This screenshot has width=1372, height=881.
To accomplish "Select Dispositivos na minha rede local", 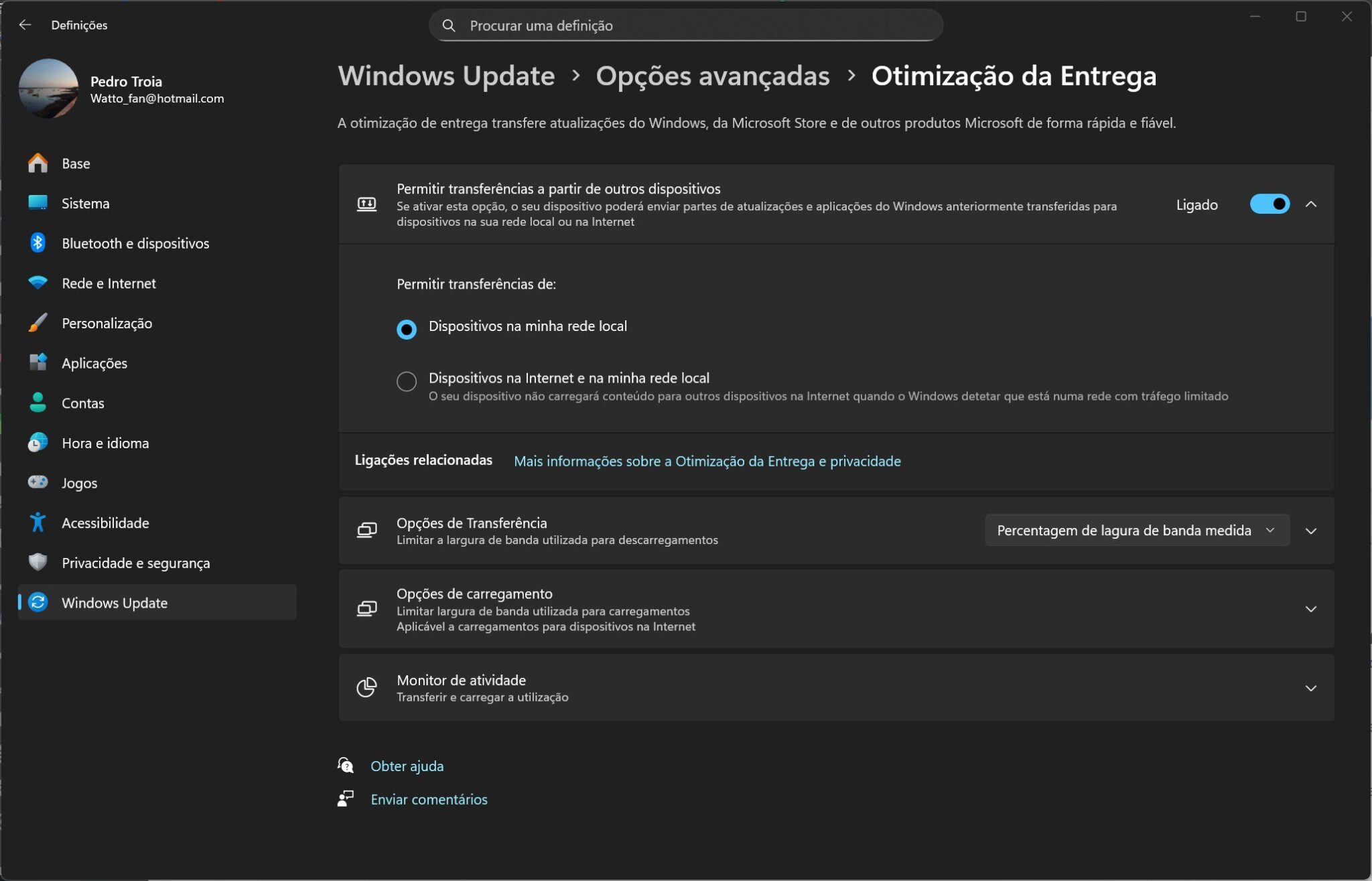I will (407, 329).
